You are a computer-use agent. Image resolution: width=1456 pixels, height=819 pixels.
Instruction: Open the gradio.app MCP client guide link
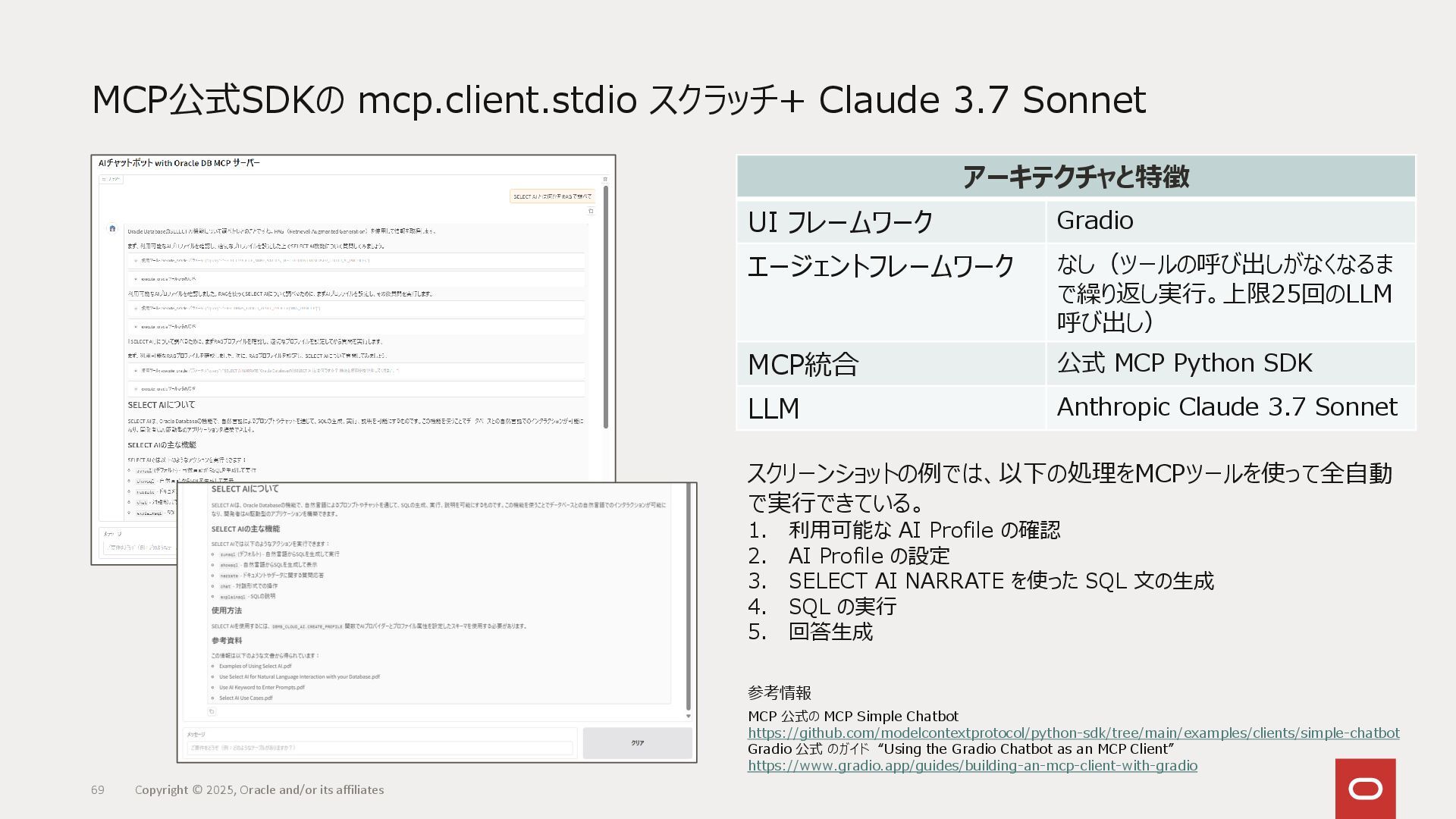pos(972,766)
